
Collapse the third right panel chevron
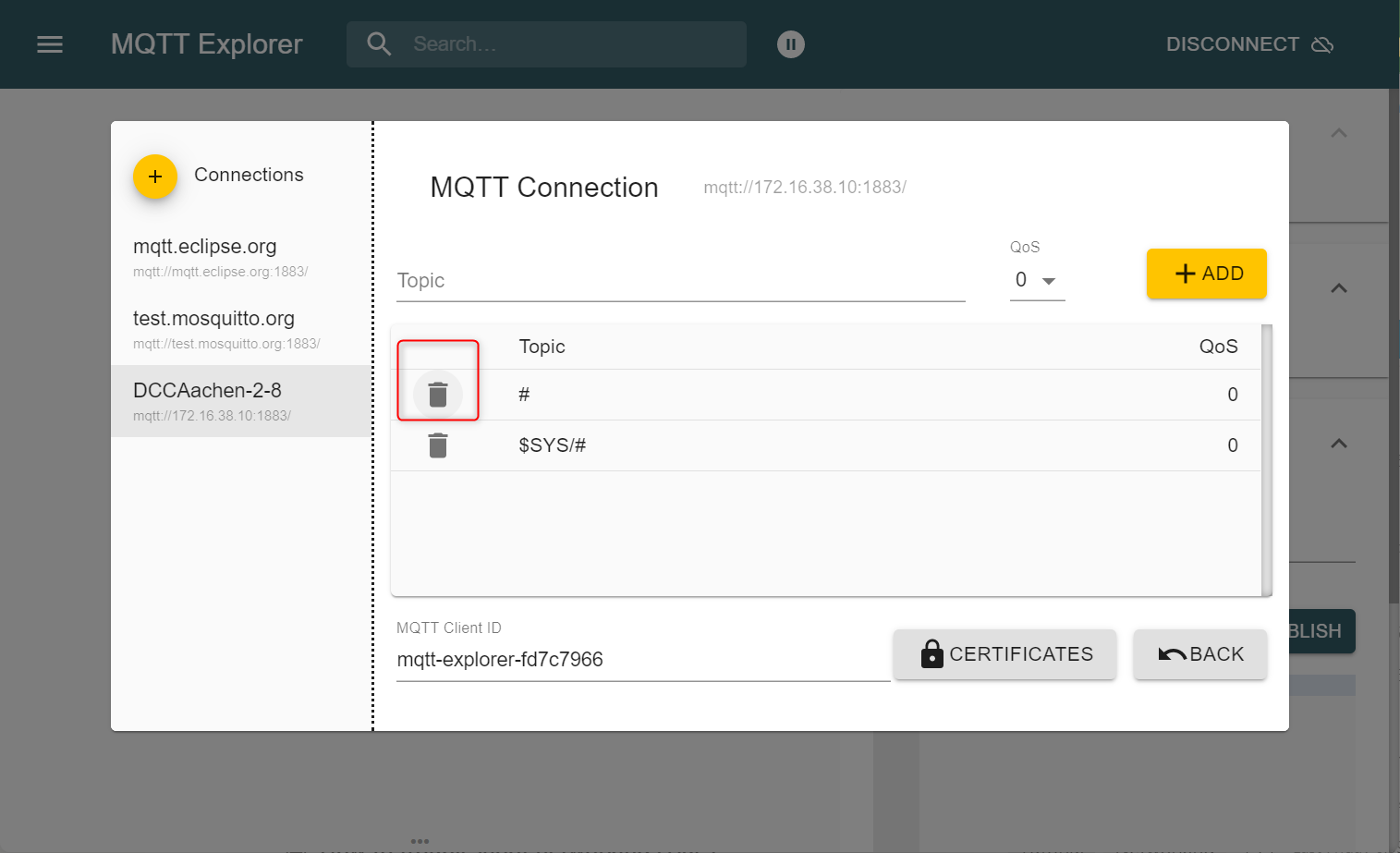click(x=1338, y=444)
